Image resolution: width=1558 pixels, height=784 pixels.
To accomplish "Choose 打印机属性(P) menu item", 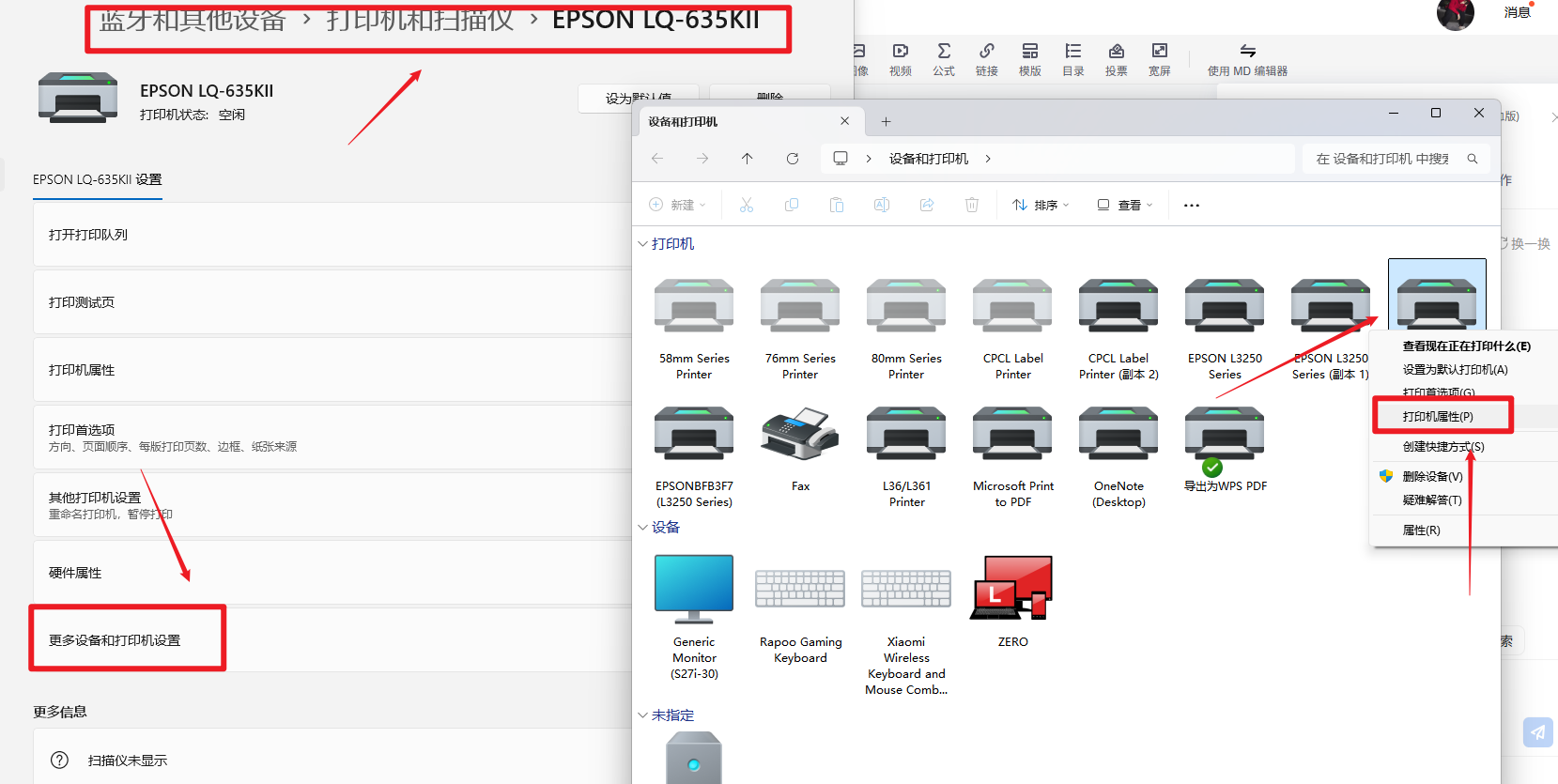I will (x=1466, y=417).
